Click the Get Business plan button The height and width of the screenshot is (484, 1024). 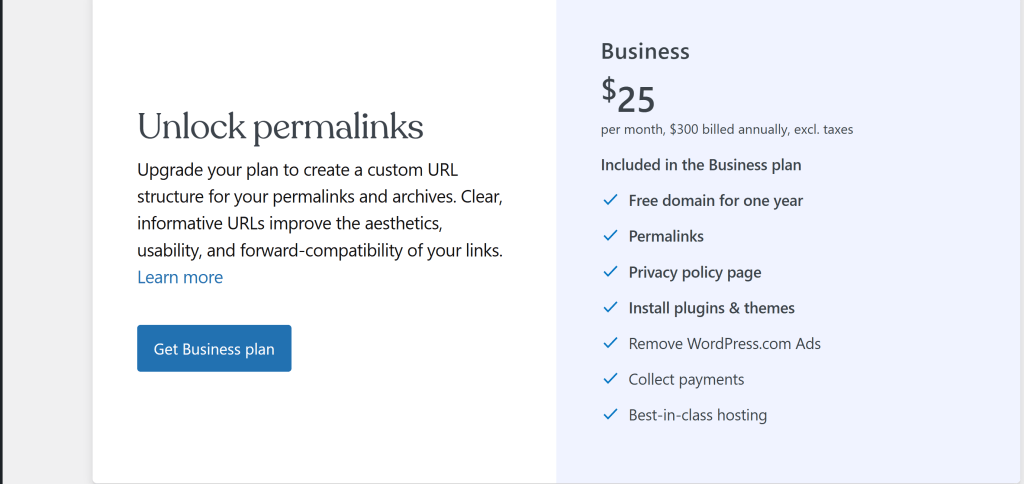tap(214, 349)
